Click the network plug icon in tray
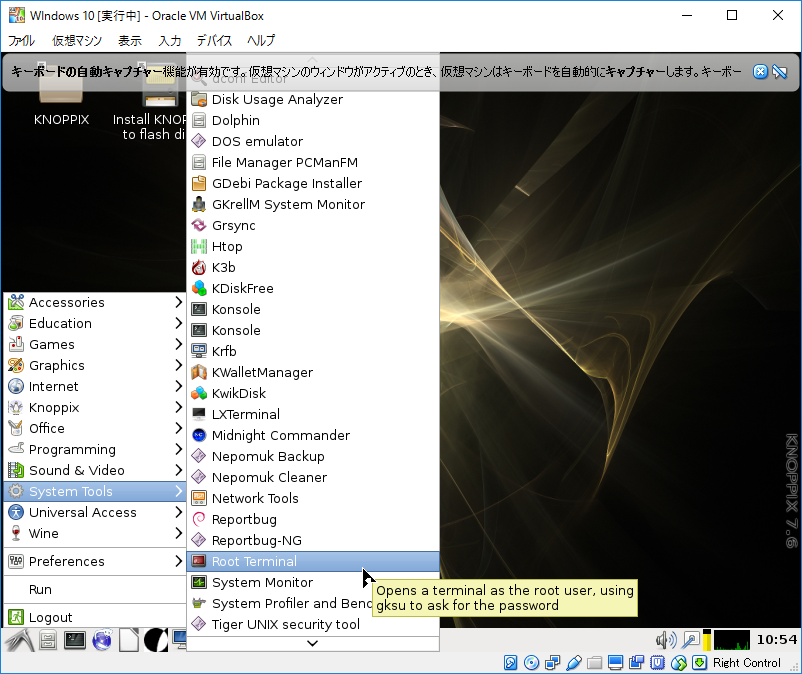The height and width of the screenshot is (674, 802). pyautogui.click(x=691, y=640)
